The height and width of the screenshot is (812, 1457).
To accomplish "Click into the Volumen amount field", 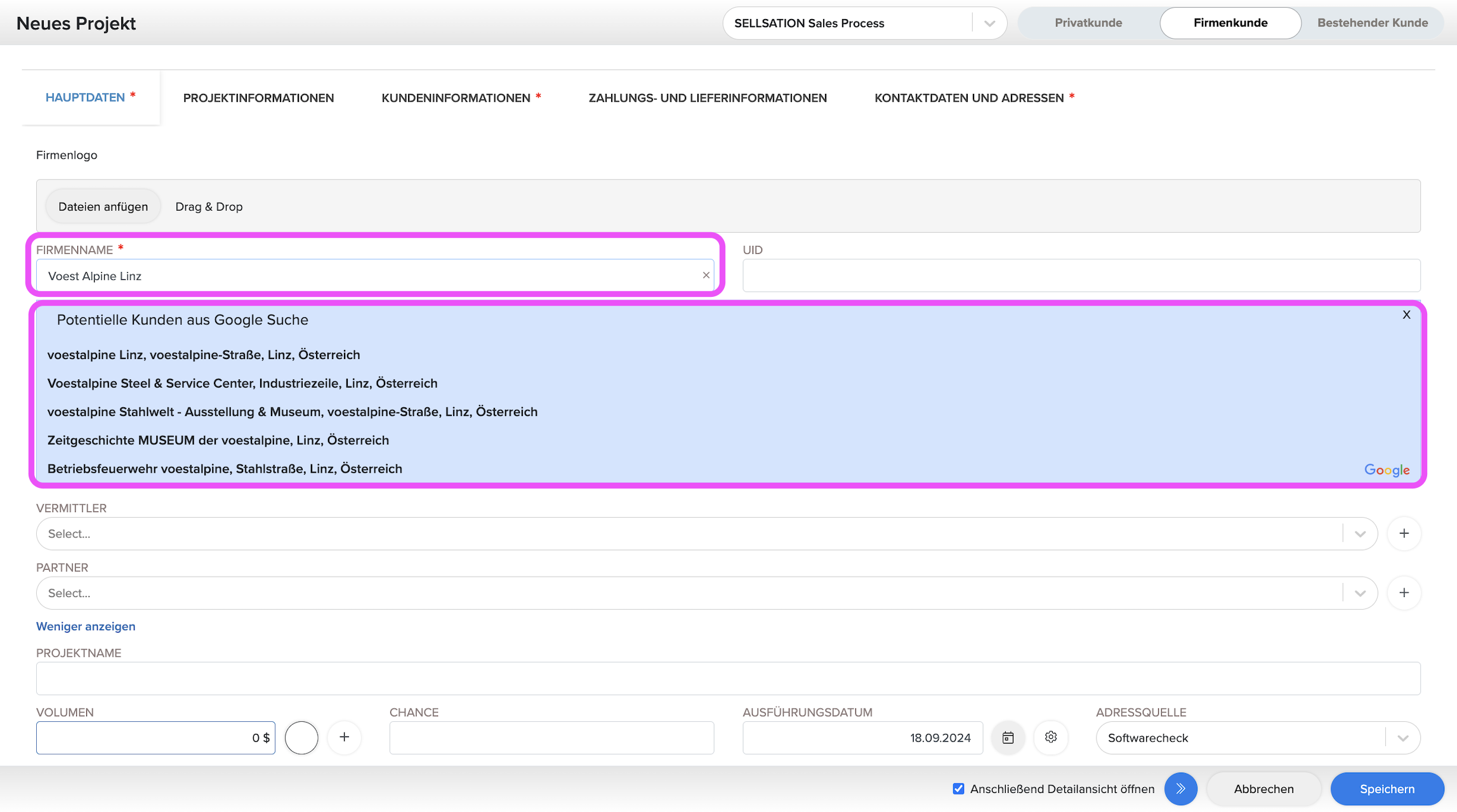I will (155, 738).
